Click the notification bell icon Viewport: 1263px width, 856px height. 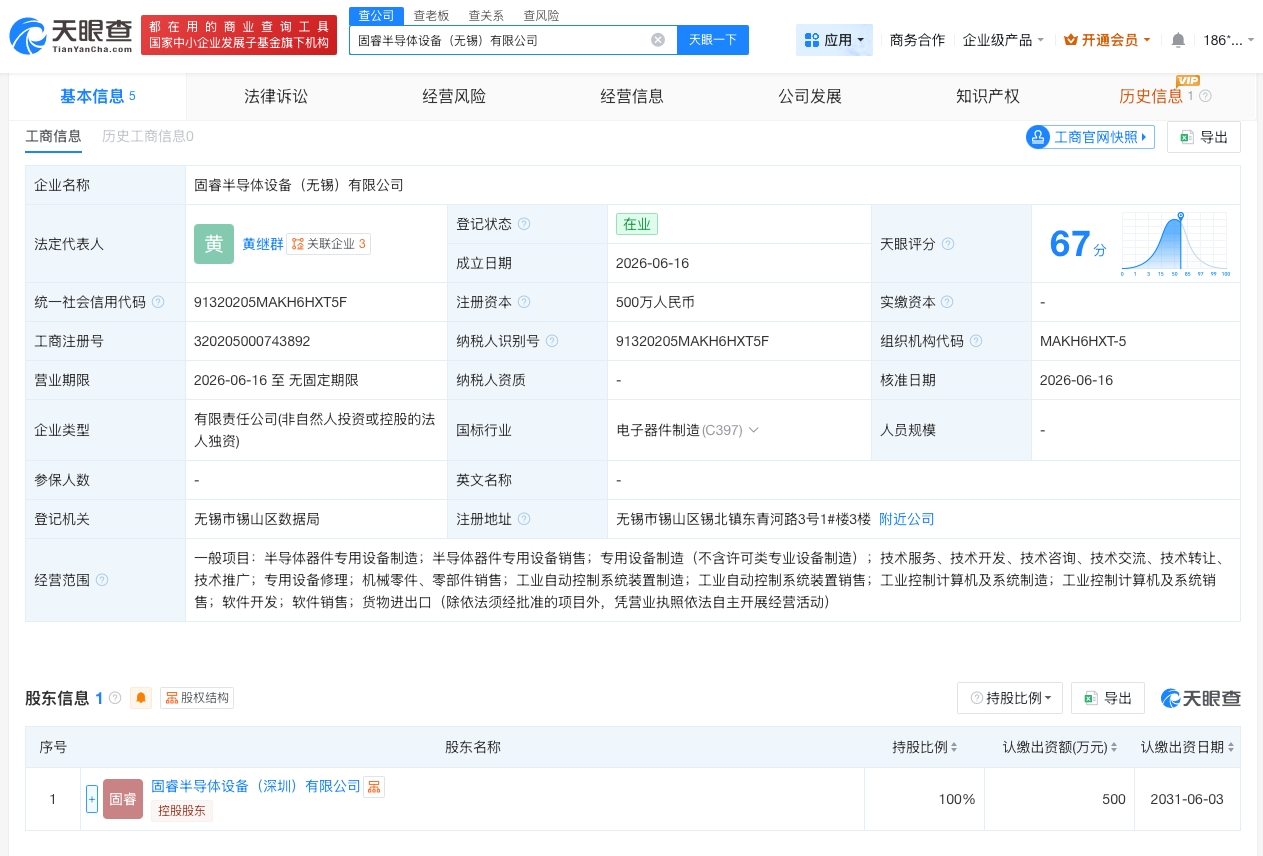[1178, 40]
